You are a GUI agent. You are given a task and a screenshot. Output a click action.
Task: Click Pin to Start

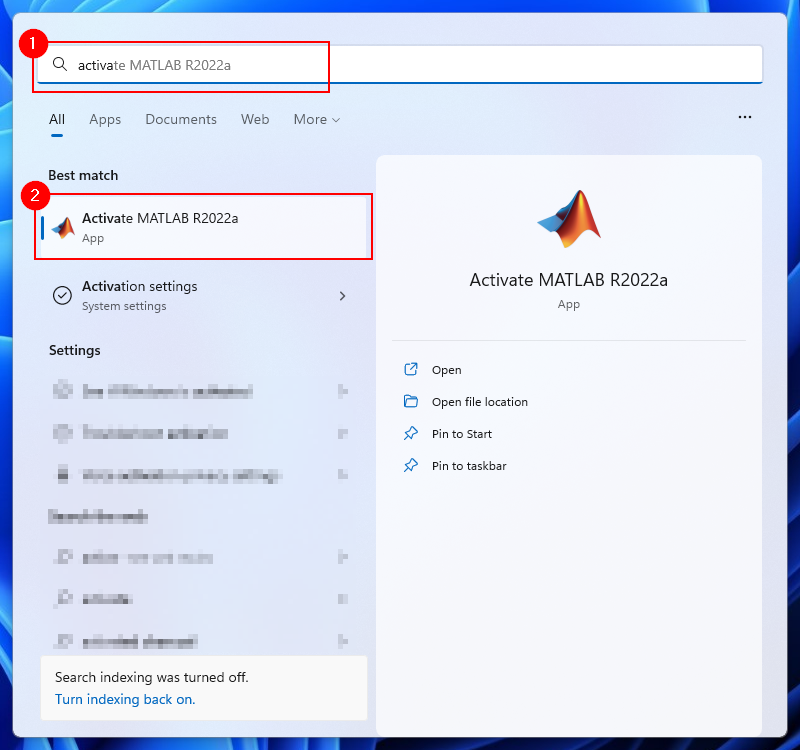tap(462, 434)
